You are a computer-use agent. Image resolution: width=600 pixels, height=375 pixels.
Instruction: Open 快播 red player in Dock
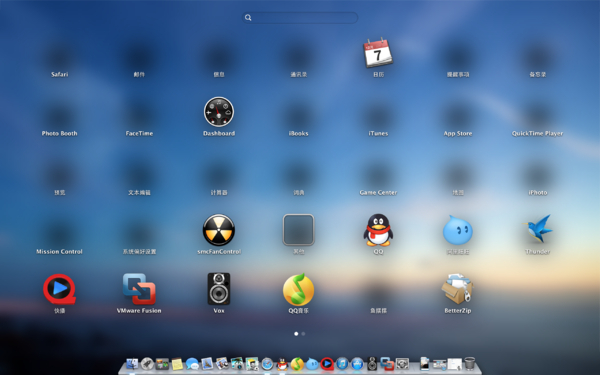pos(327,364)
